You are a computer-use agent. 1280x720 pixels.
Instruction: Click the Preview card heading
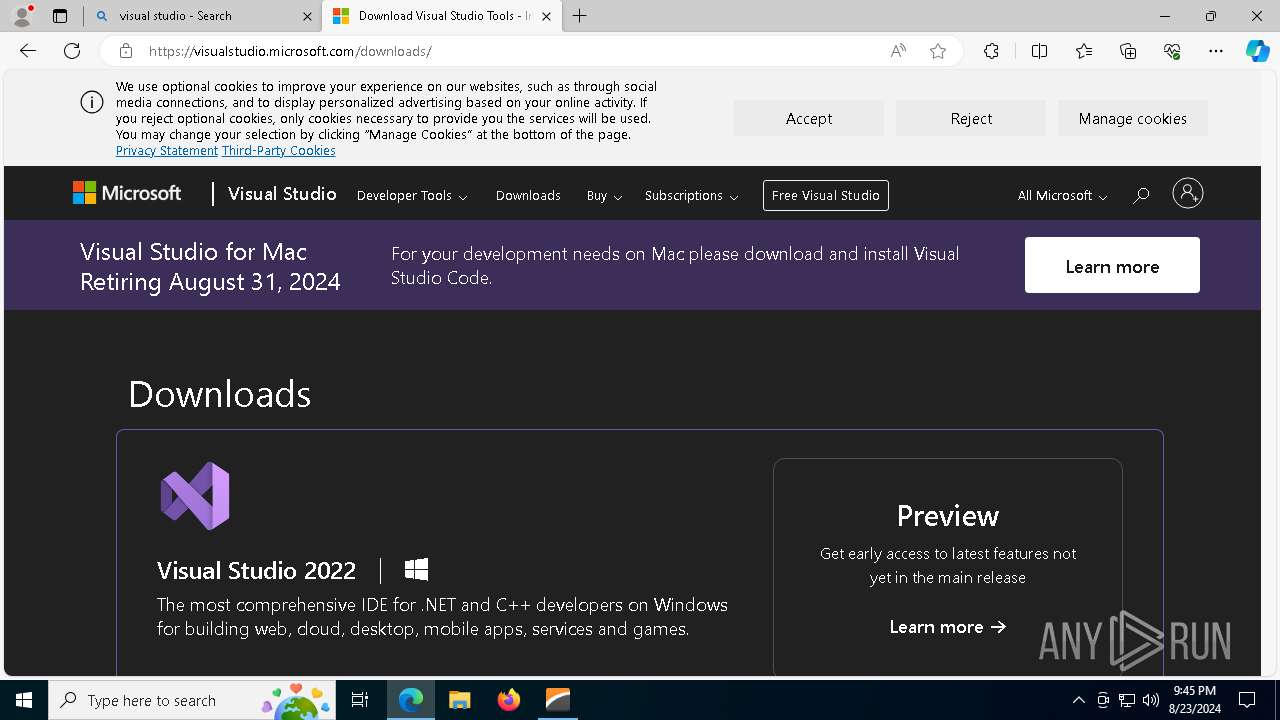(948, 515)
